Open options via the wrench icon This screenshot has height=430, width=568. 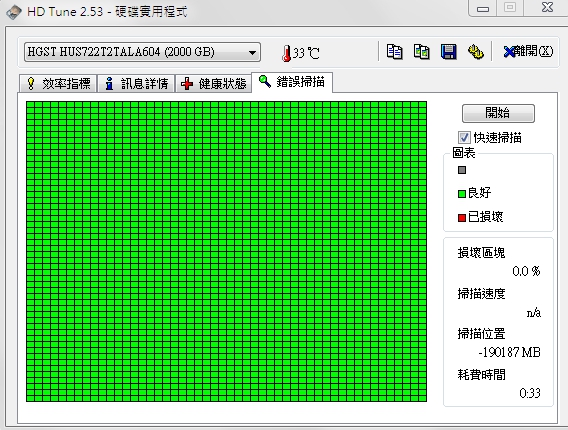(476, 52)
